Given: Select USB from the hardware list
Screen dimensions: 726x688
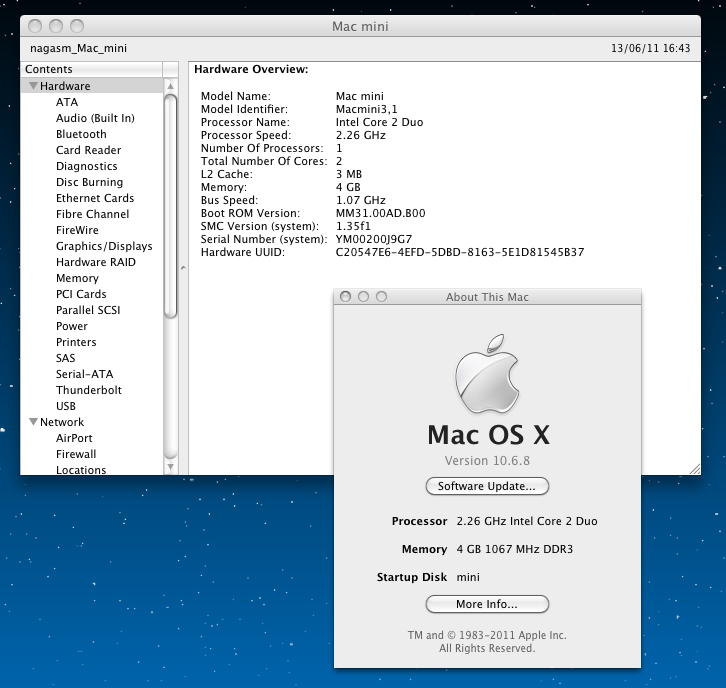Looking at the screenshot, I should [66, 406].
